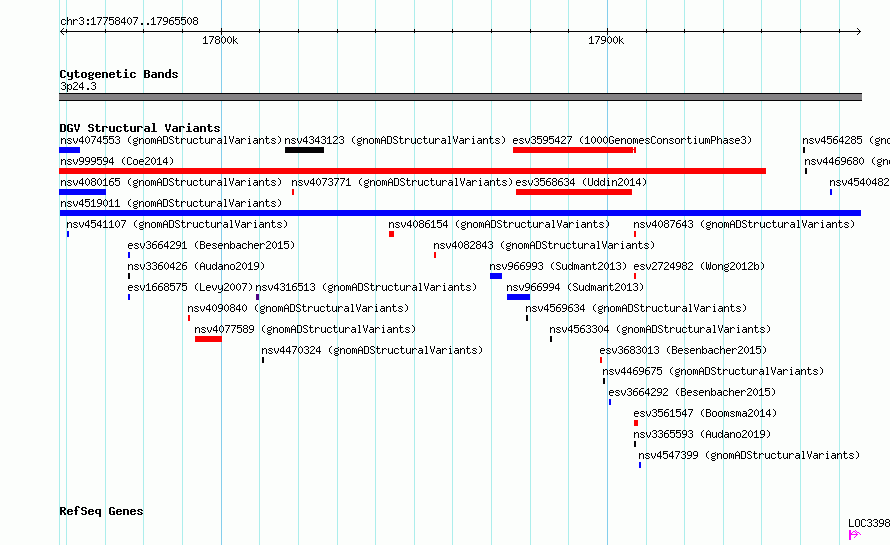
Task: Click the red nsv4077589 variant bar
Action: click(208, 339)
